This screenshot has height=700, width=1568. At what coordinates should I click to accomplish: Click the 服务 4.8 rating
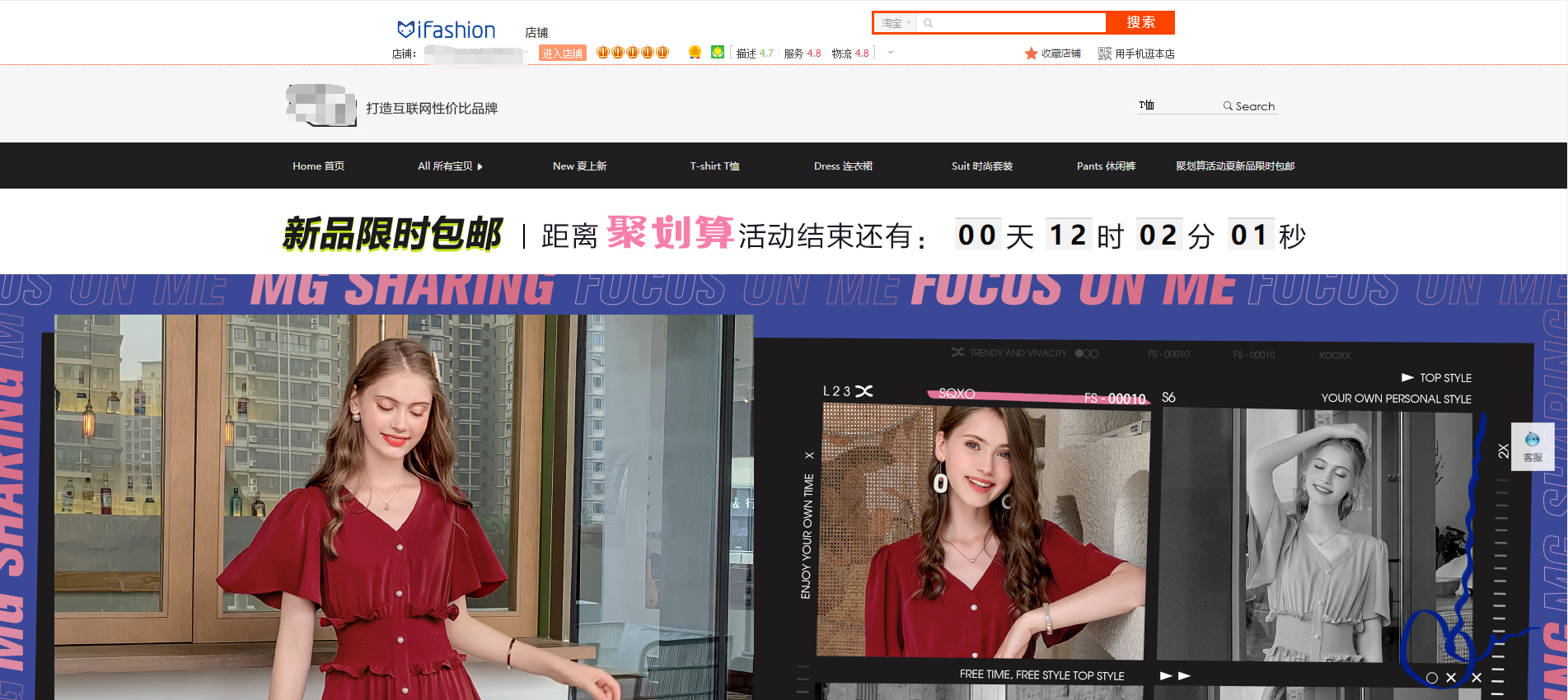click(803, 54)
